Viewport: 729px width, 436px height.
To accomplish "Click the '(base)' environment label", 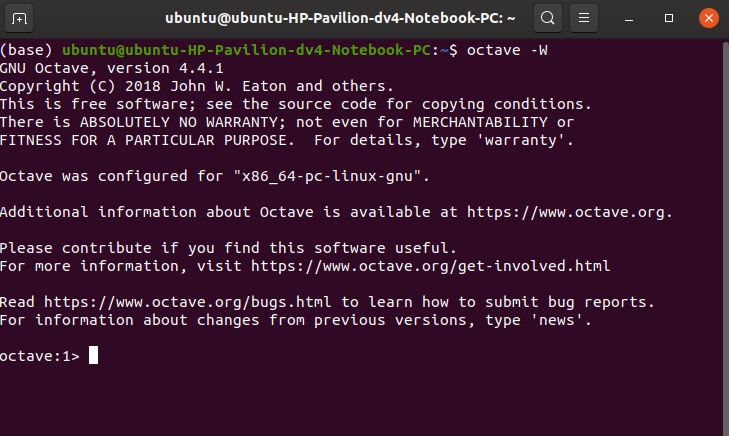I will tap(27, 50).
